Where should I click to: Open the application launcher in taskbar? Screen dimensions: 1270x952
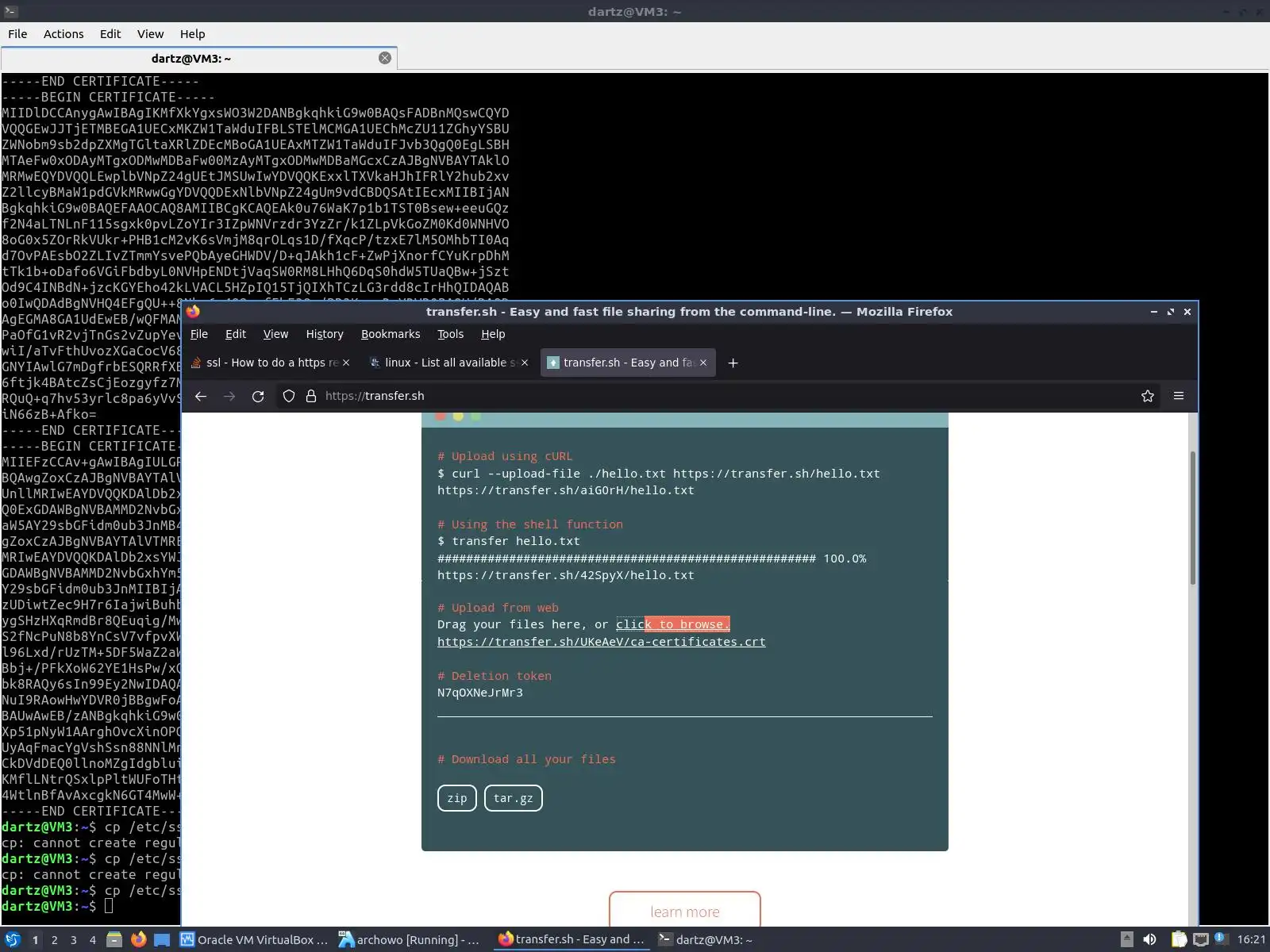click(x=12, y=939)
